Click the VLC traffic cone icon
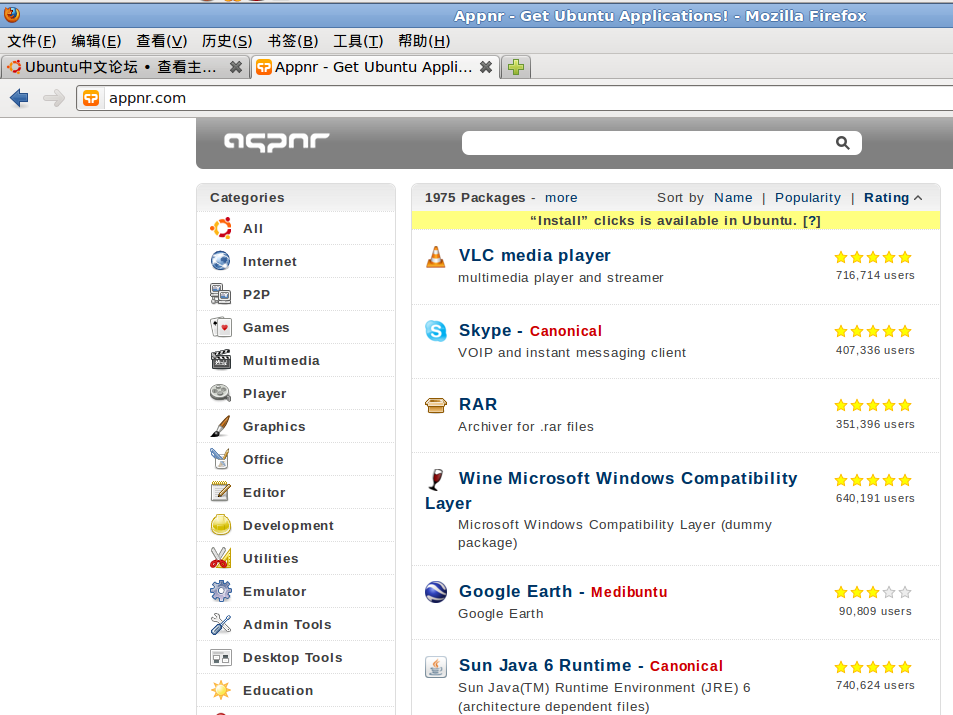953x715 pixels. [x=436, y=257]
